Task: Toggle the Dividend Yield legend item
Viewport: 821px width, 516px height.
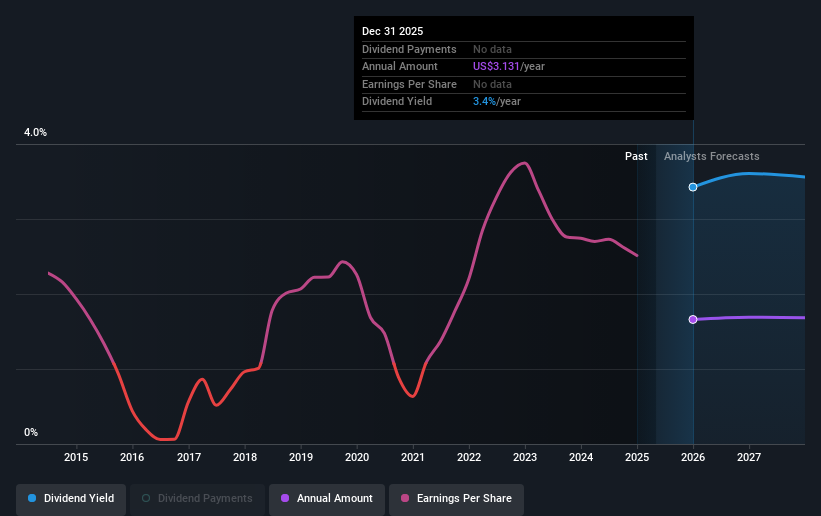Action: [71, 499]
